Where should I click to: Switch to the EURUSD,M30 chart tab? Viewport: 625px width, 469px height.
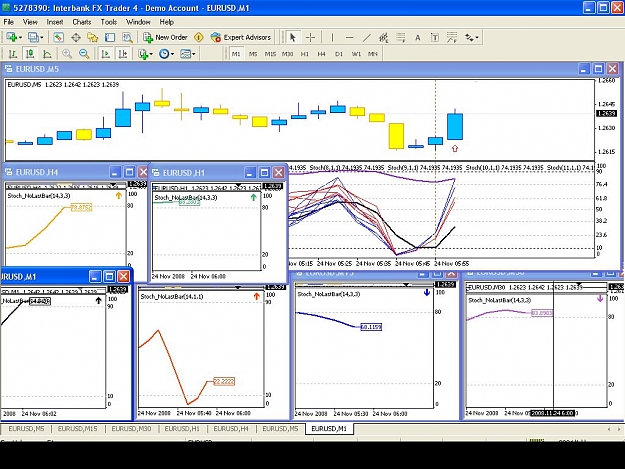coord(131,429)
